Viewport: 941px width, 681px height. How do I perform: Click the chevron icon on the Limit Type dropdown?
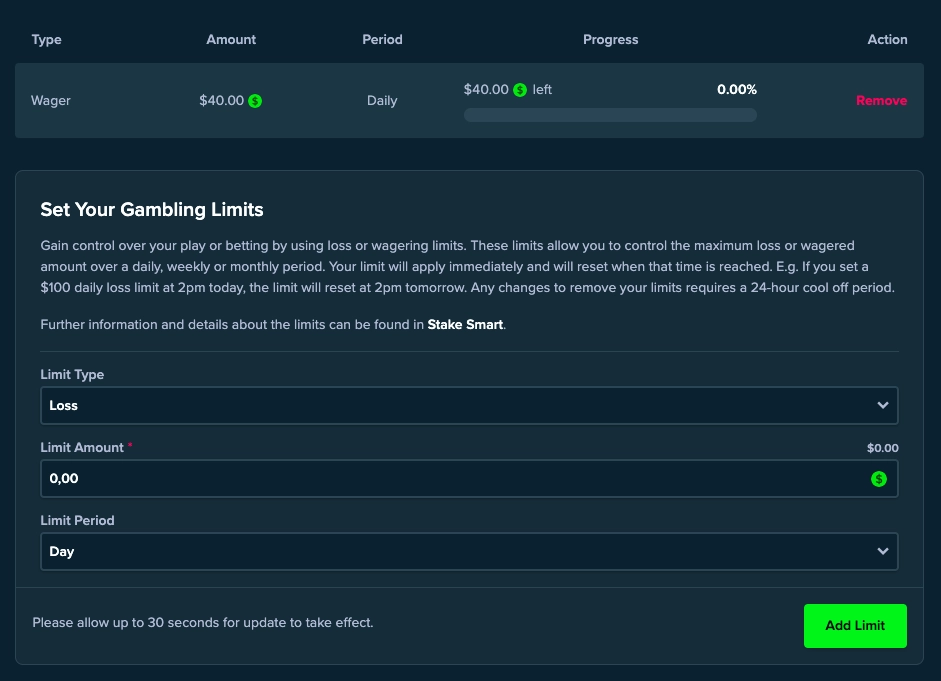(883, 405)
